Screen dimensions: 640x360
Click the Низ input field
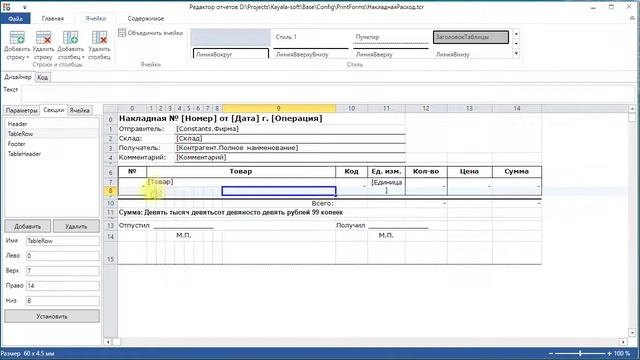click(x=62, y=301)
